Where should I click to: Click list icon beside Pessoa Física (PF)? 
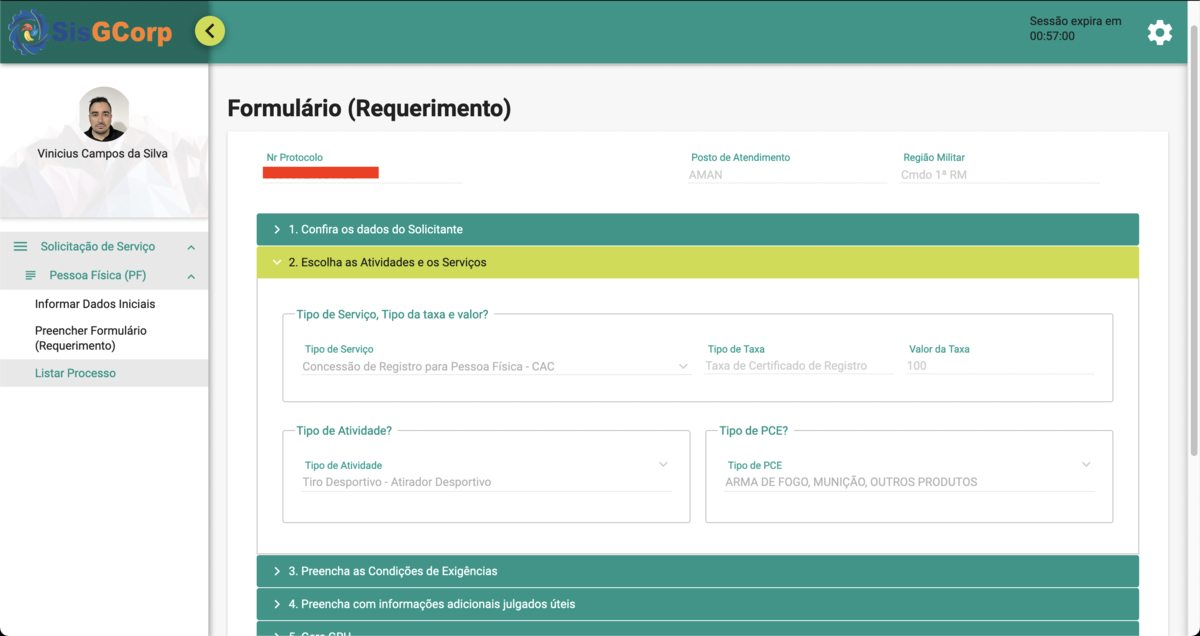point(31,275)
